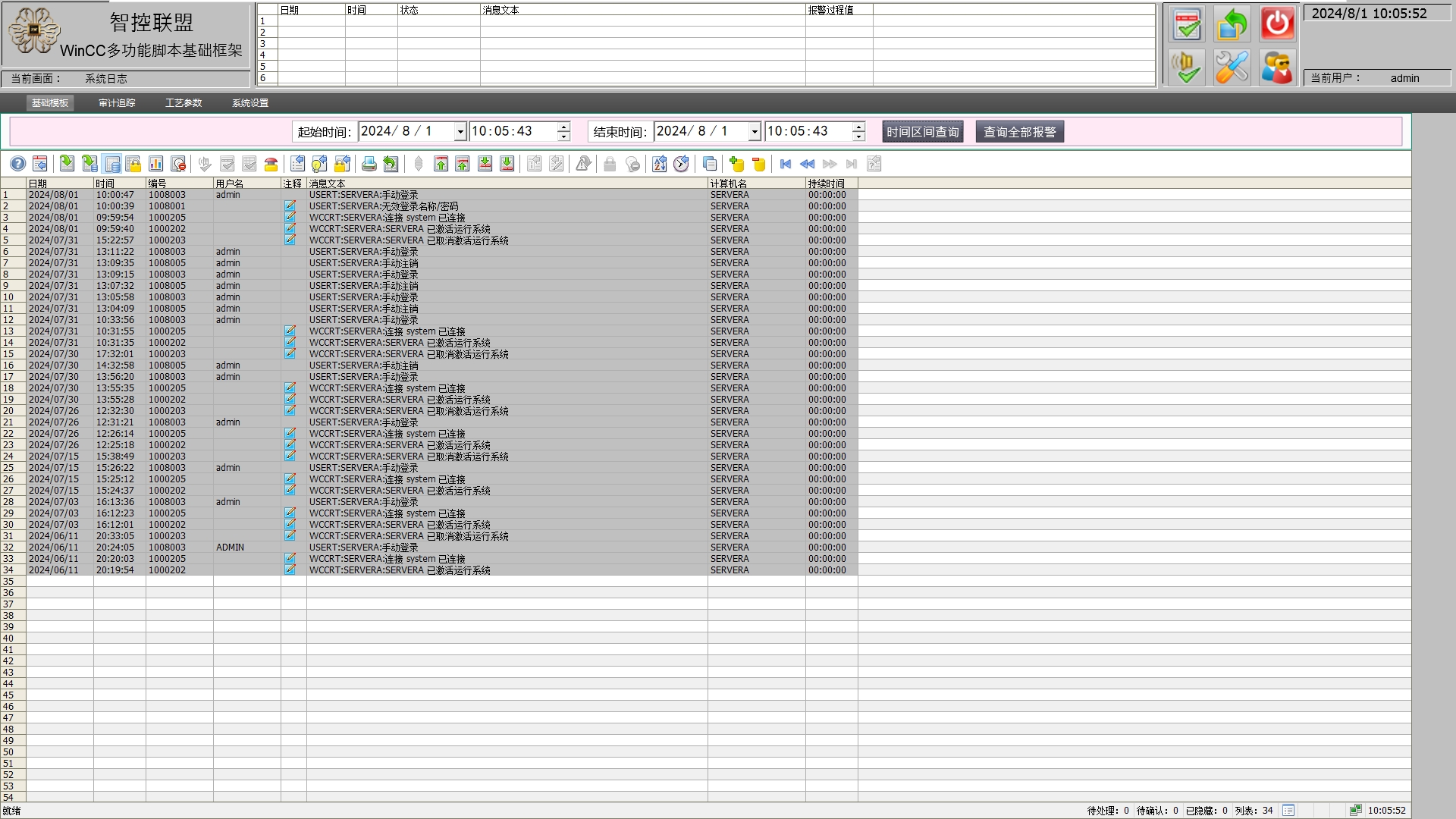Click the alarm checklist icon top right

pyautogui.click(x=1186, y=24)
